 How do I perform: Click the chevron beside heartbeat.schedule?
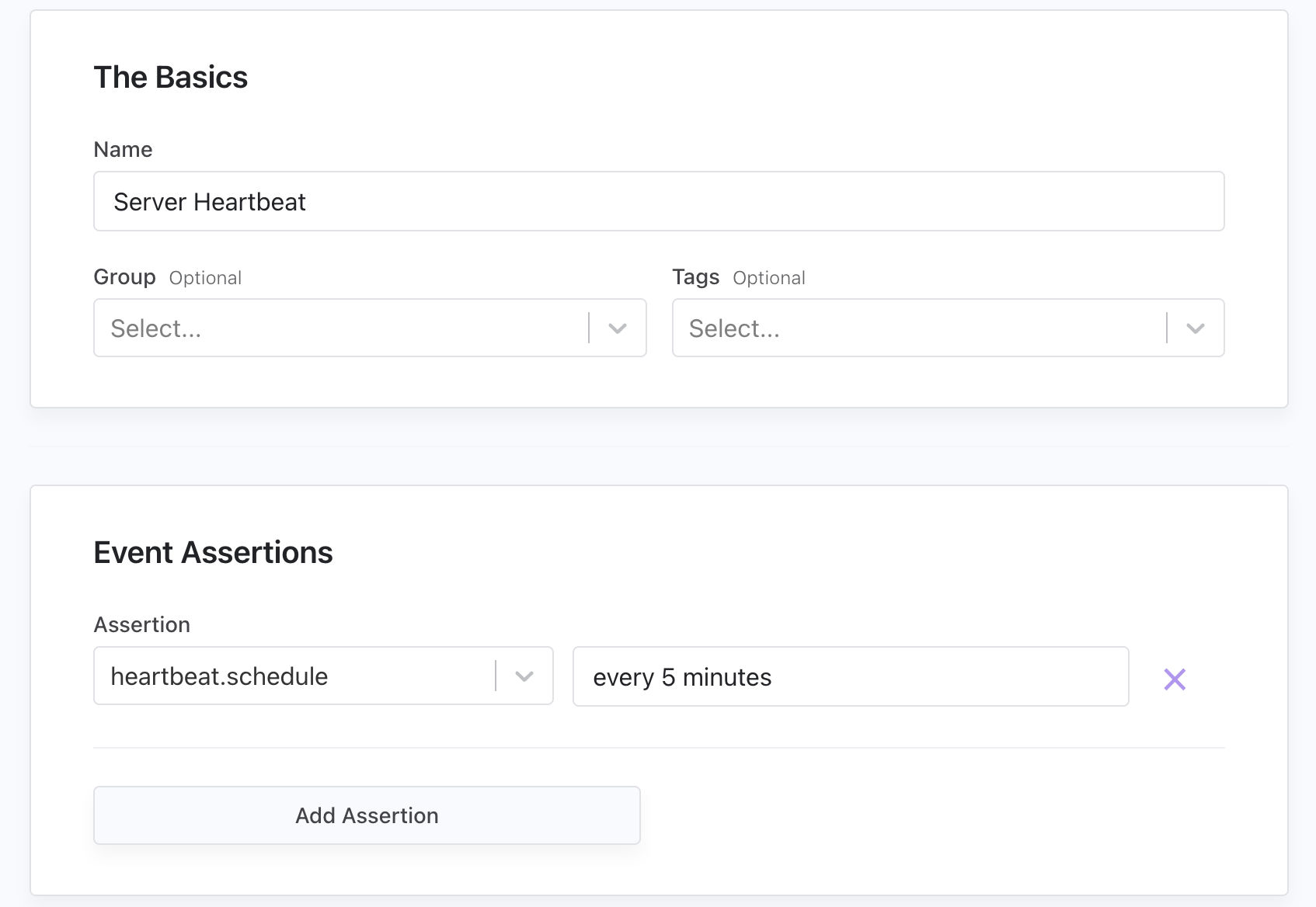tap(524, 676)
